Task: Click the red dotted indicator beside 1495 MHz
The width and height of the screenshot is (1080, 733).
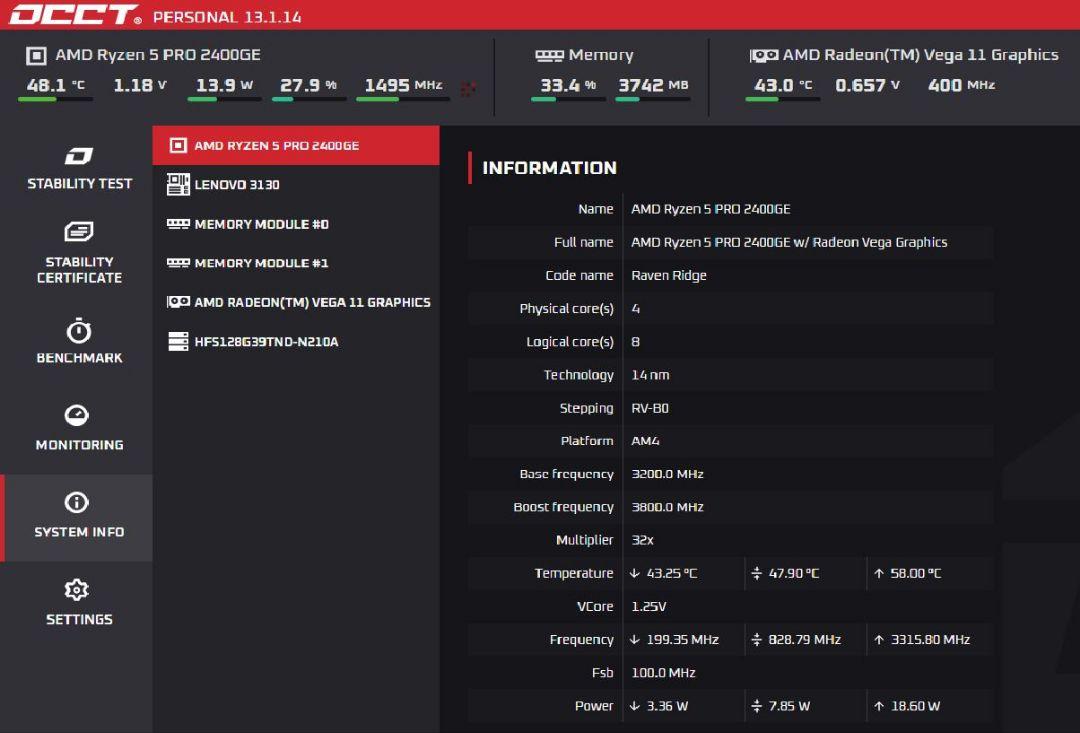Action: click(x=468, y=89)
